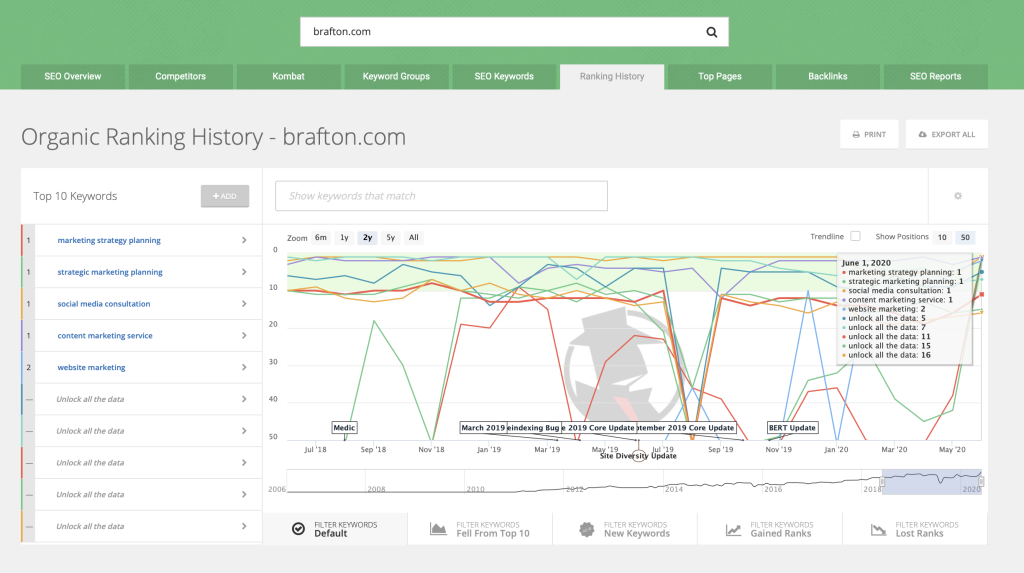Open the SEO Keywords tab
The height and width of the screenshot is (573, 1024).
(504, 76)
